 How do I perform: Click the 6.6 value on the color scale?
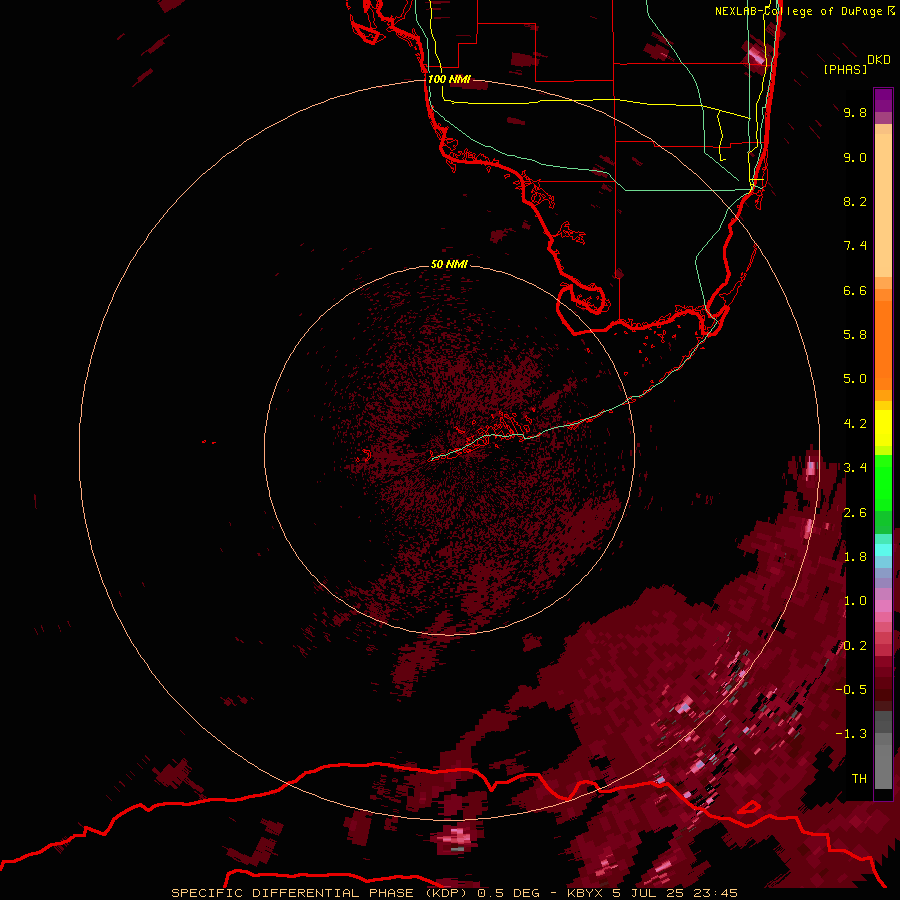pos(855,290)
